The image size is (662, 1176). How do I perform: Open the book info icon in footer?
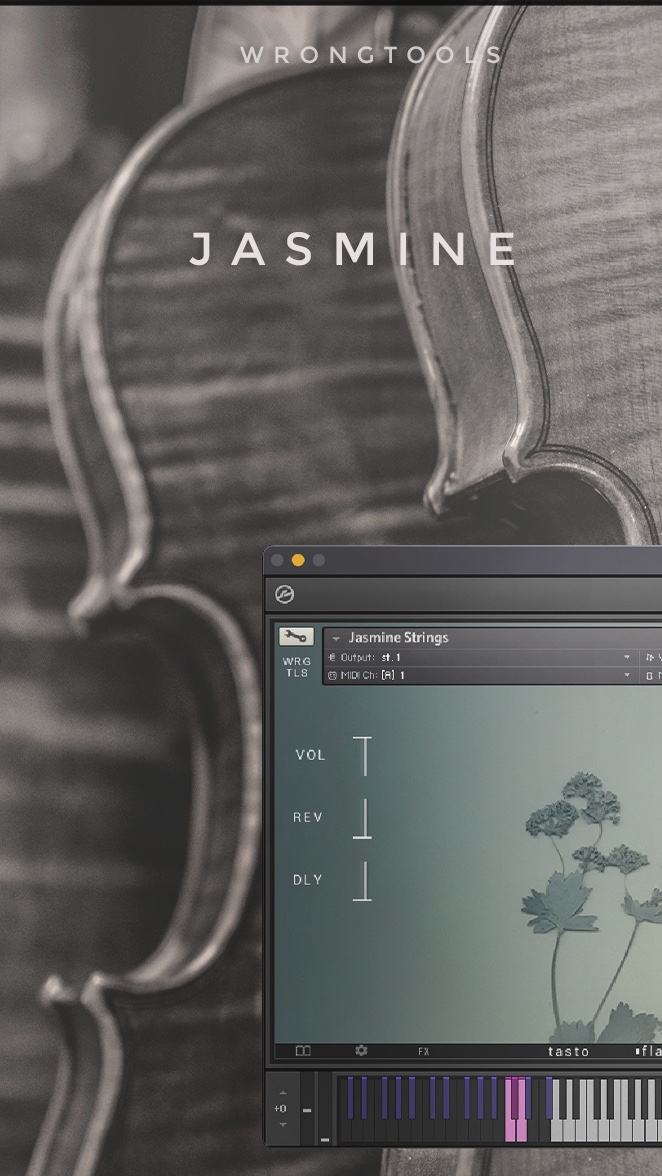pyautogui.click(x=303, y=1052)
